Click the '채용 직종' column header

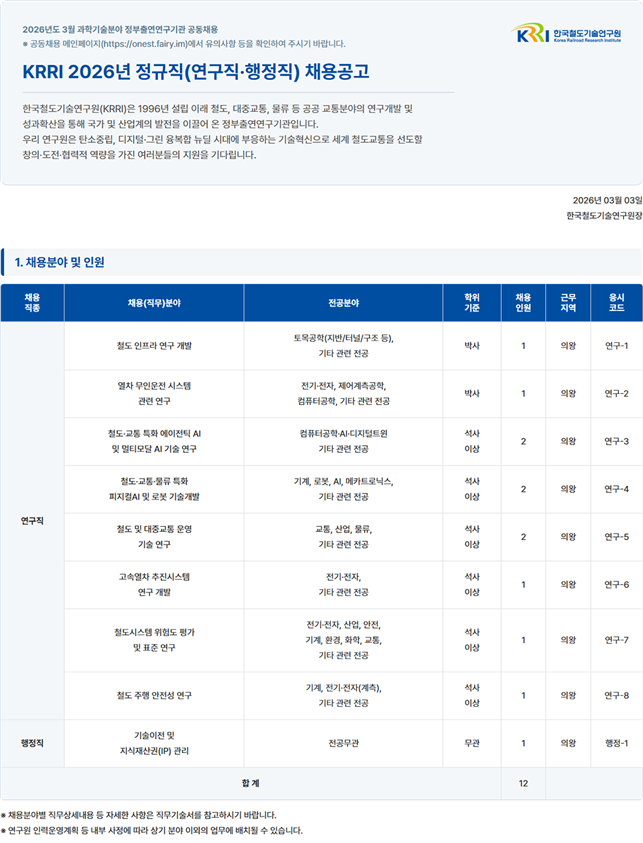[32, 303]
